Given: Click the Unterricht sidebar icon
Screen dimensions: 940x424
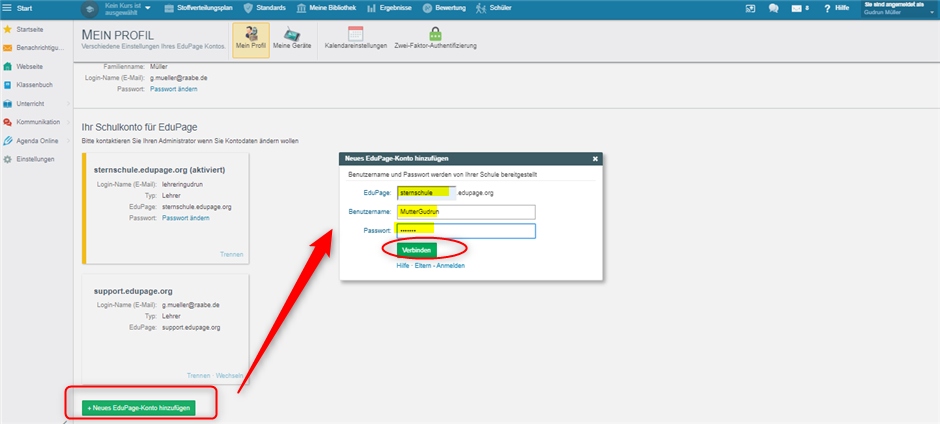Looking at the screenshot, I should tap(7, 104).
